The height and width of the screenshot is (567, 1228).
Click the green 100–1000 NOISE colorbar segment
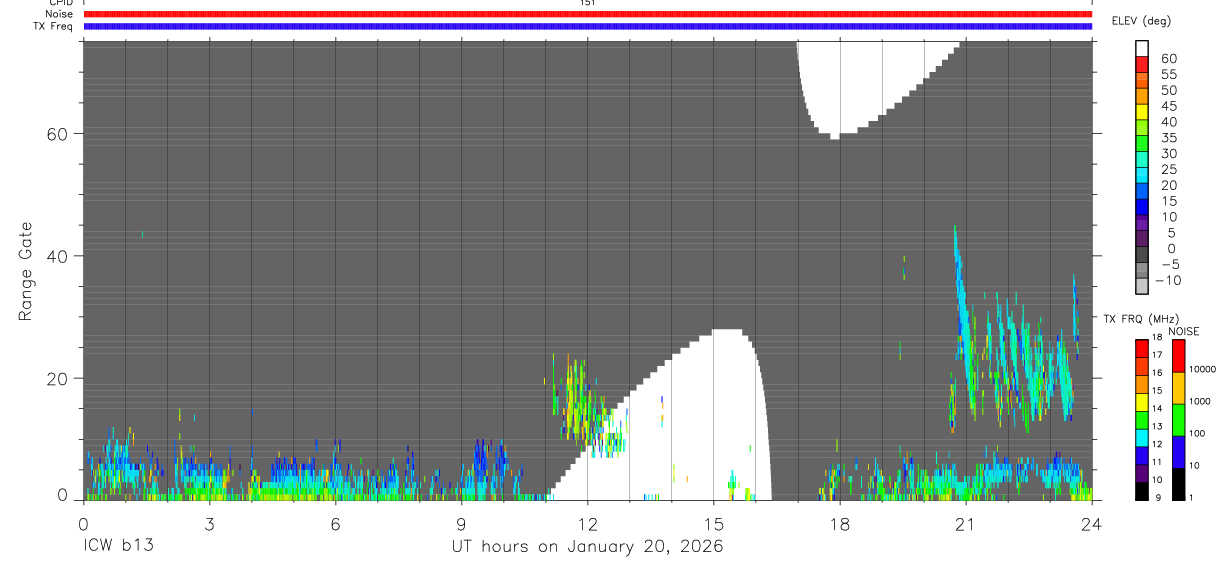coord(1178,419)
